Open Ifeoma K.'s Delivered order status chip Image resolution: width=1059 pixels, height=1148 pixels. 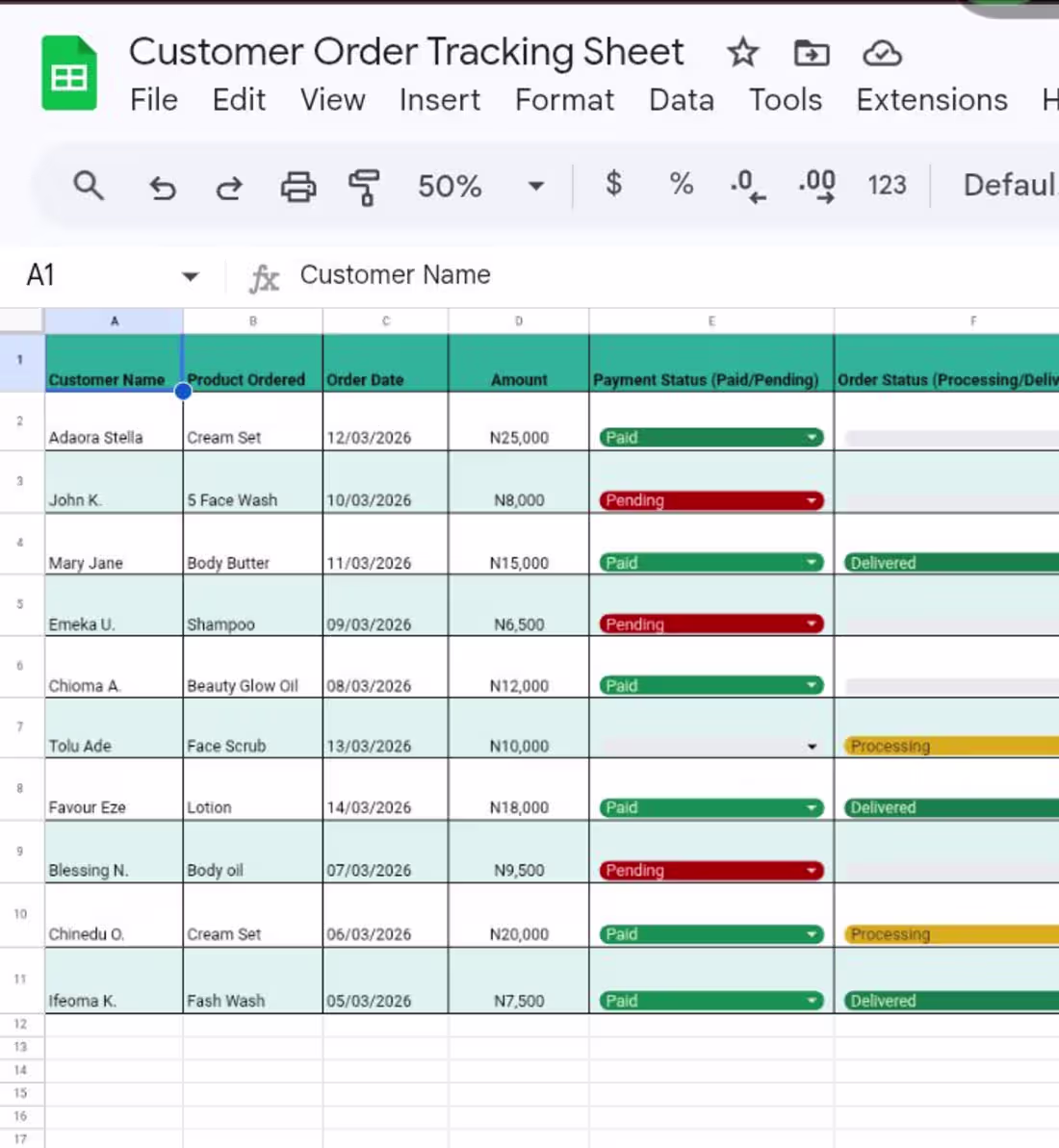point(951,1000)
